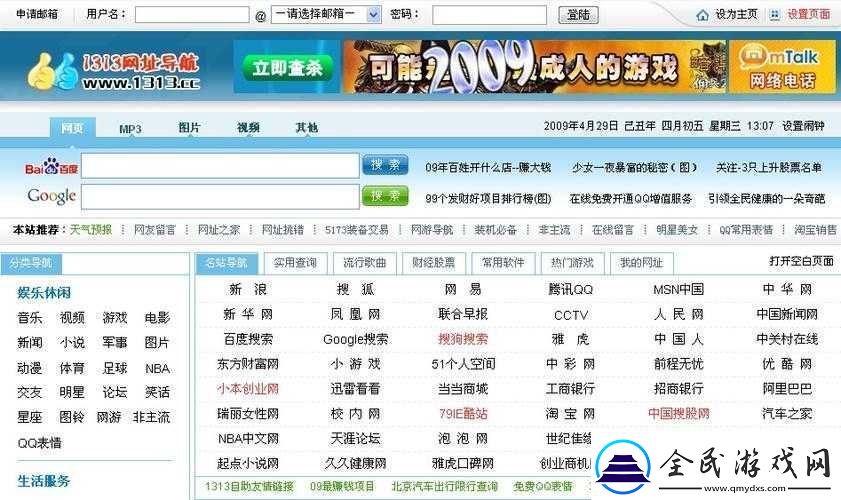The image size is (841, 500).
Task: Switch to the 热门游戏 tab
Action: [572, 263]
